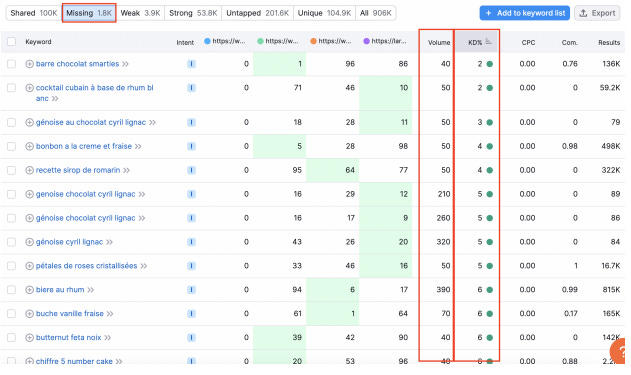Viewport: 631px width, 375px height.
Task: Expand arrows after buche vanille fraise
Action: (110, 314)
